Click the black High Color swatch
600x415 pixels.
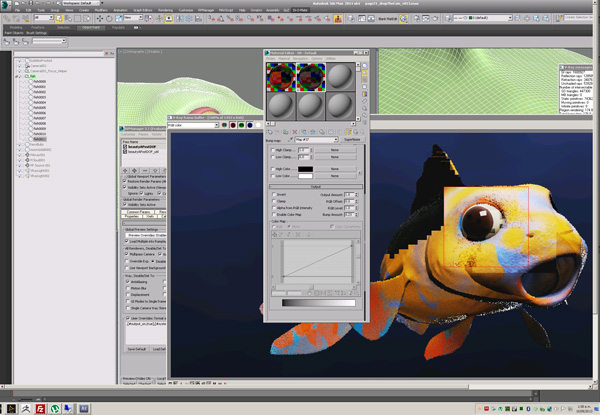click(x=307, y=169)
